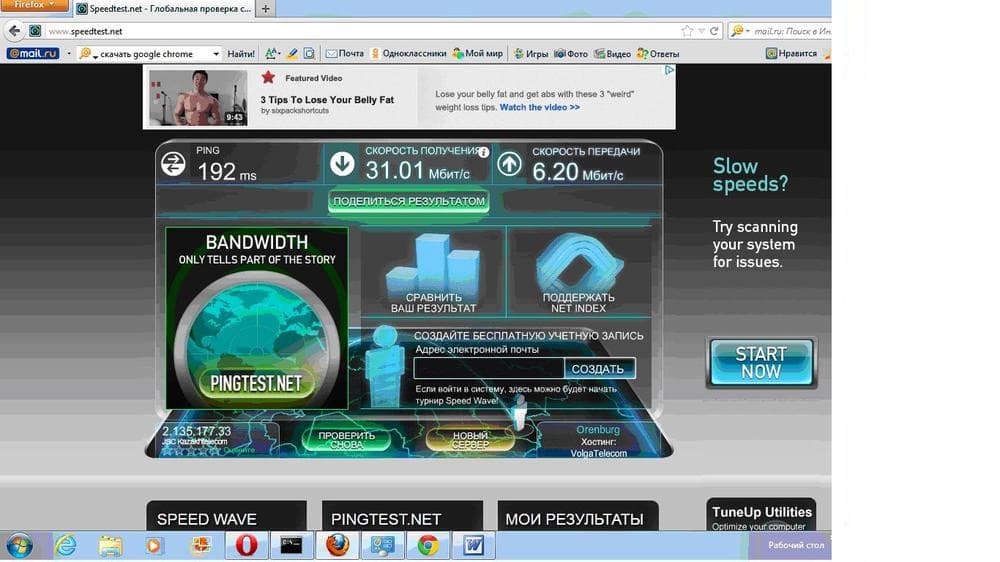Open the text size tool icon
1000x562 pixels.
pyautogui.click(x=272, y=54)
